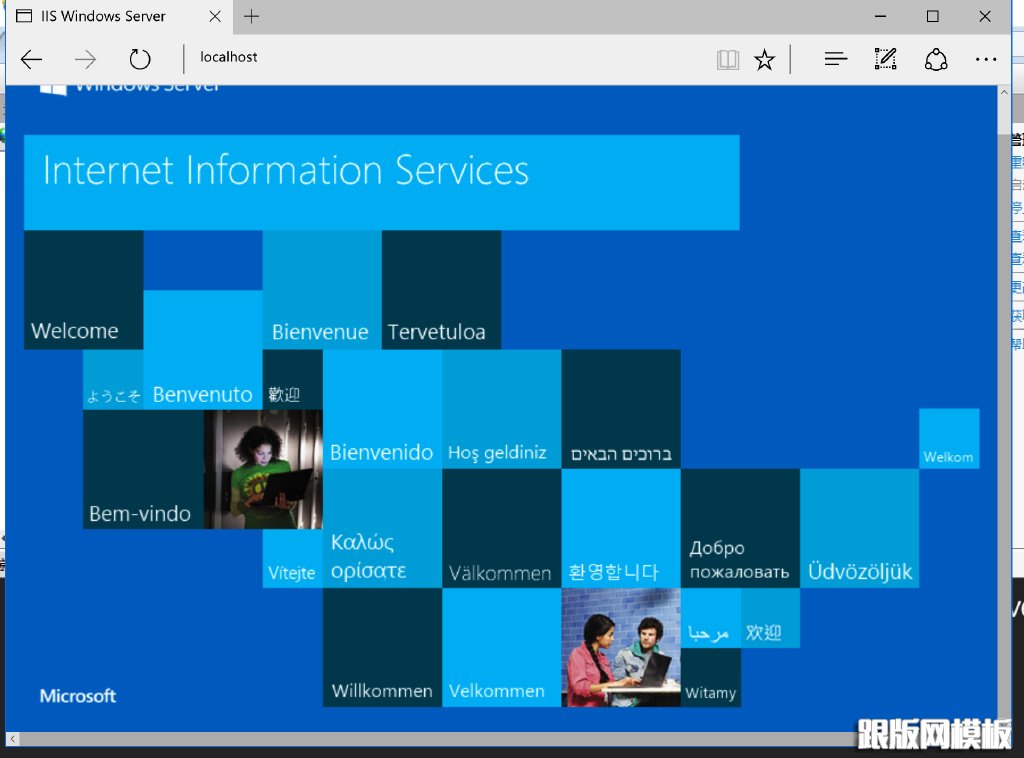This screenshot has height=758, width=1024.
Task: Open a new tab with plus button
Action: pyautogui.click(x=252, y=16)
